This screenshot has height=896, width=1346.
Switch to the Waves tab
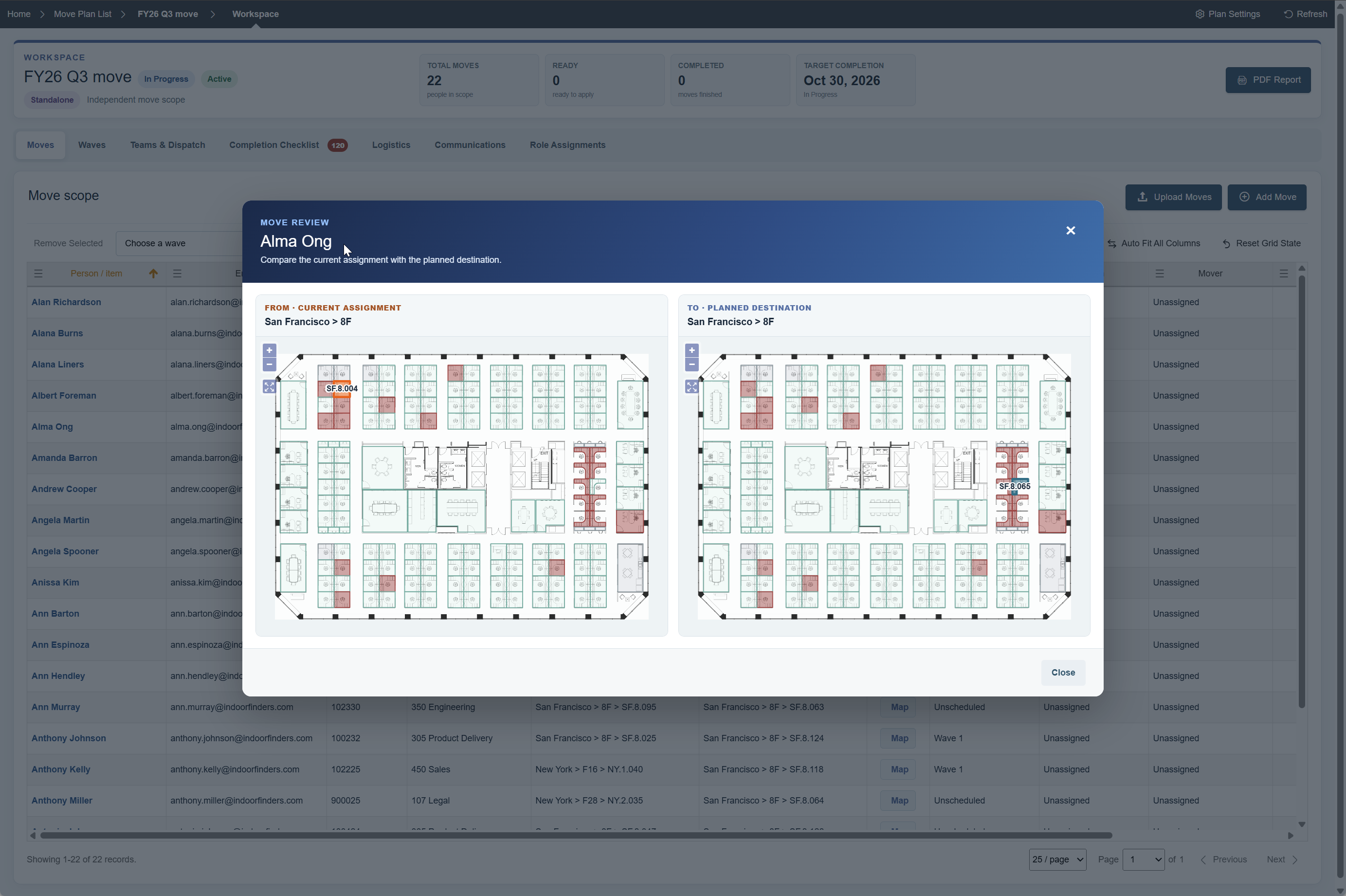(92, 145)
